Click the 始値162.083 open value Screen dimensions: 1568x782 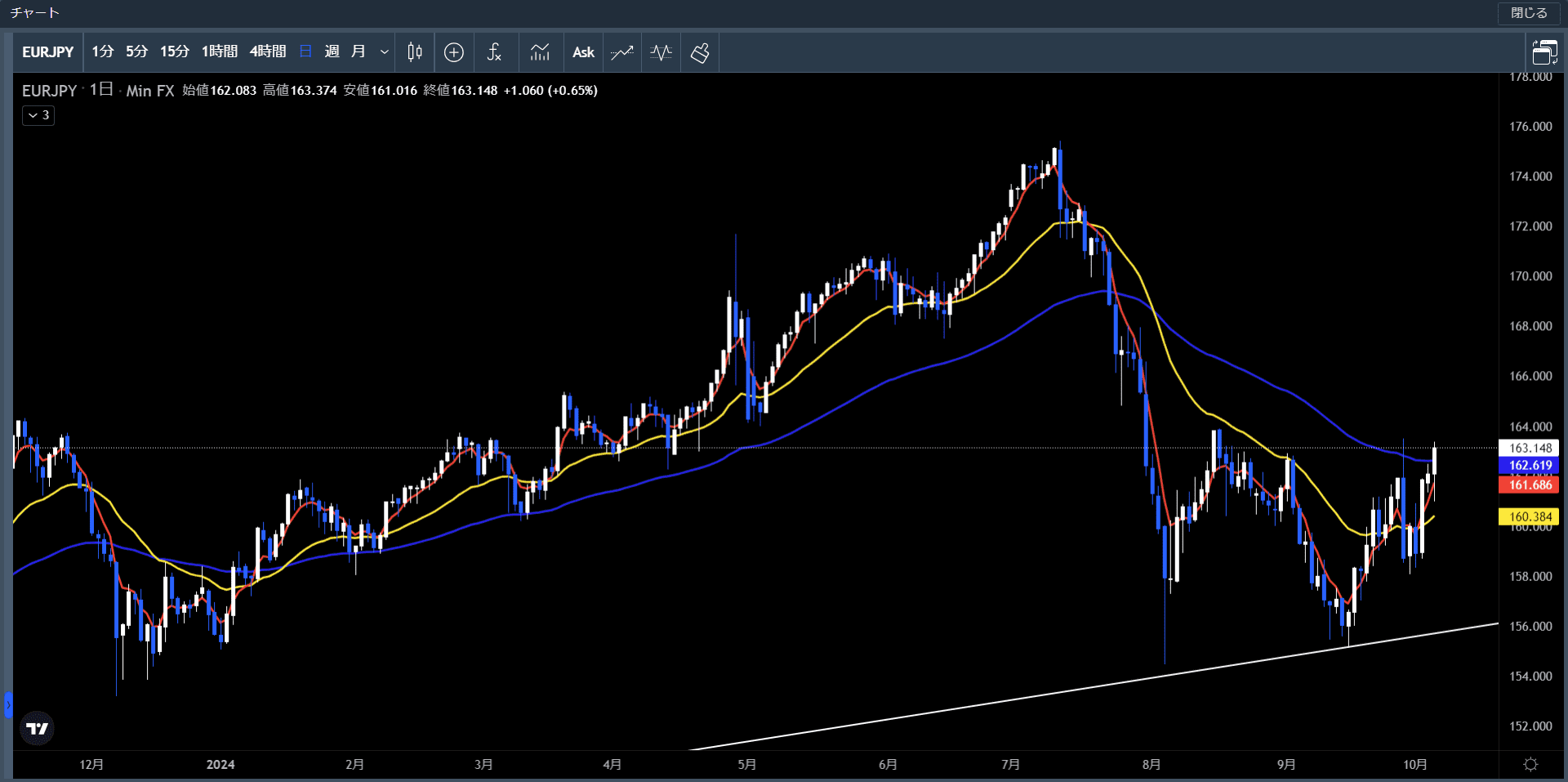(x=219, y=91)
